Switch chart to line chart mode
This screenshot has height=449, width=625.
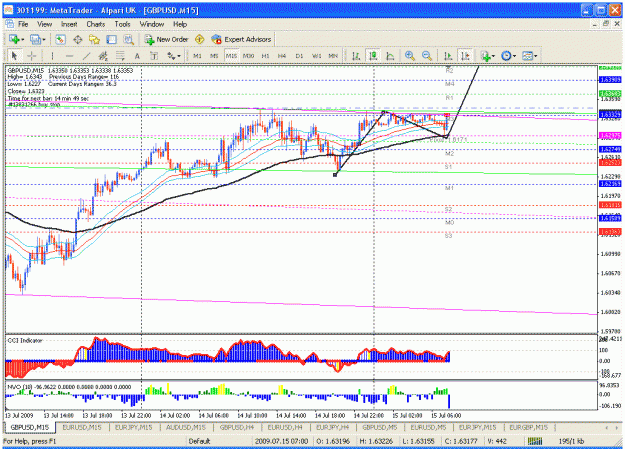(390, 56)
